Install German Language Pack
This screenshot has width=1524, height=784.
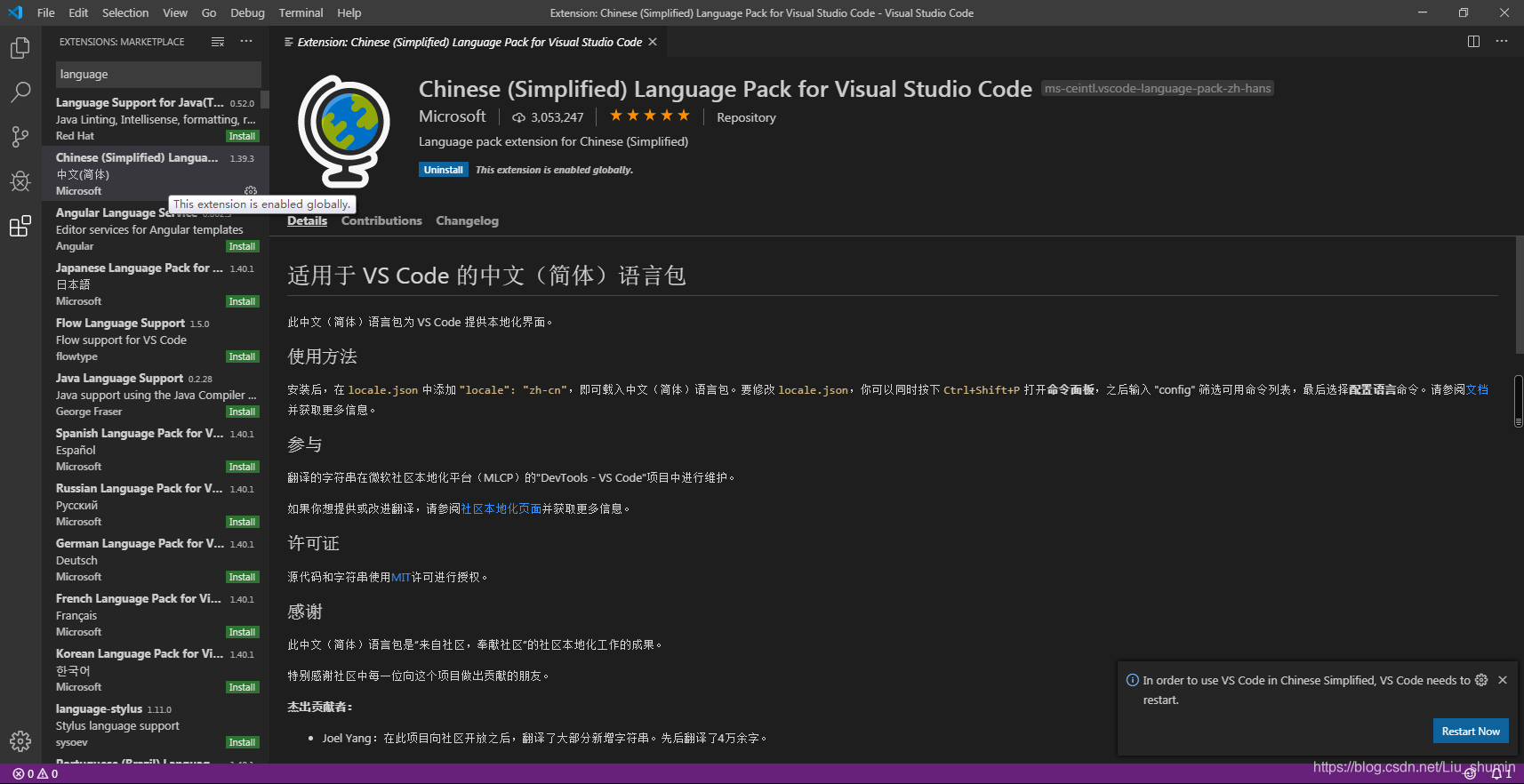pos(242,577)
